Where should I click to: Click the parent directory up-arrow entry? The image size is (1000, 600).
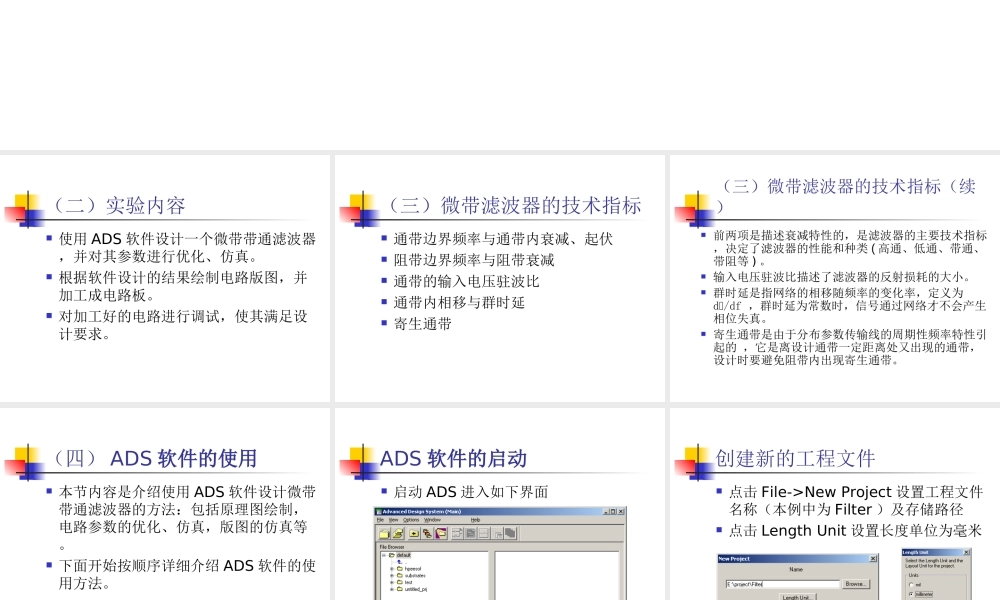coord(400,562)
